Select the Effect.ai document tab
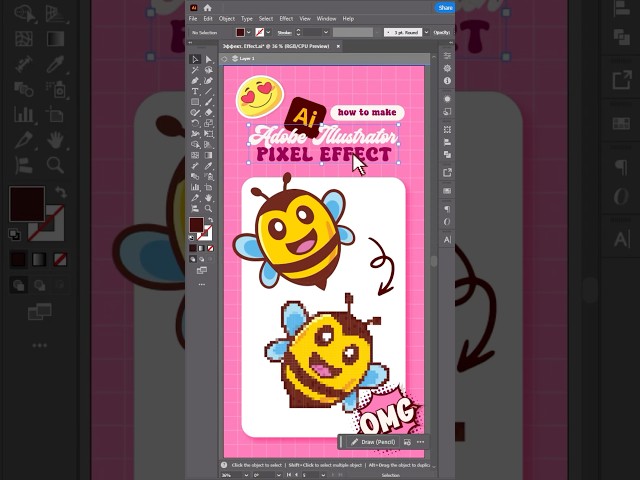 [x=276, y=46]
